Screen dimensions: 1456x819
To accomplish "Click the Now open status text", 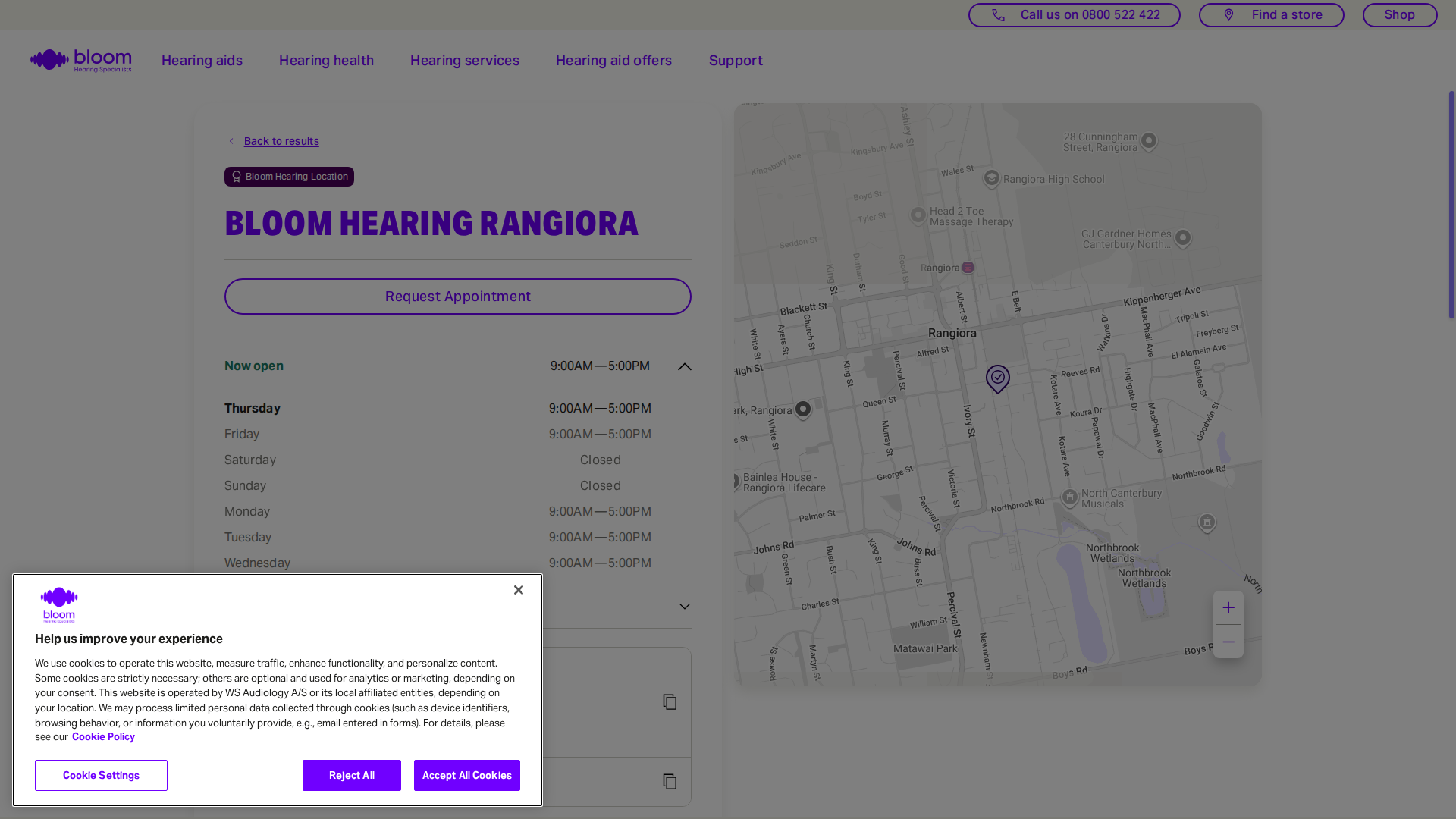I will [254, 366].
